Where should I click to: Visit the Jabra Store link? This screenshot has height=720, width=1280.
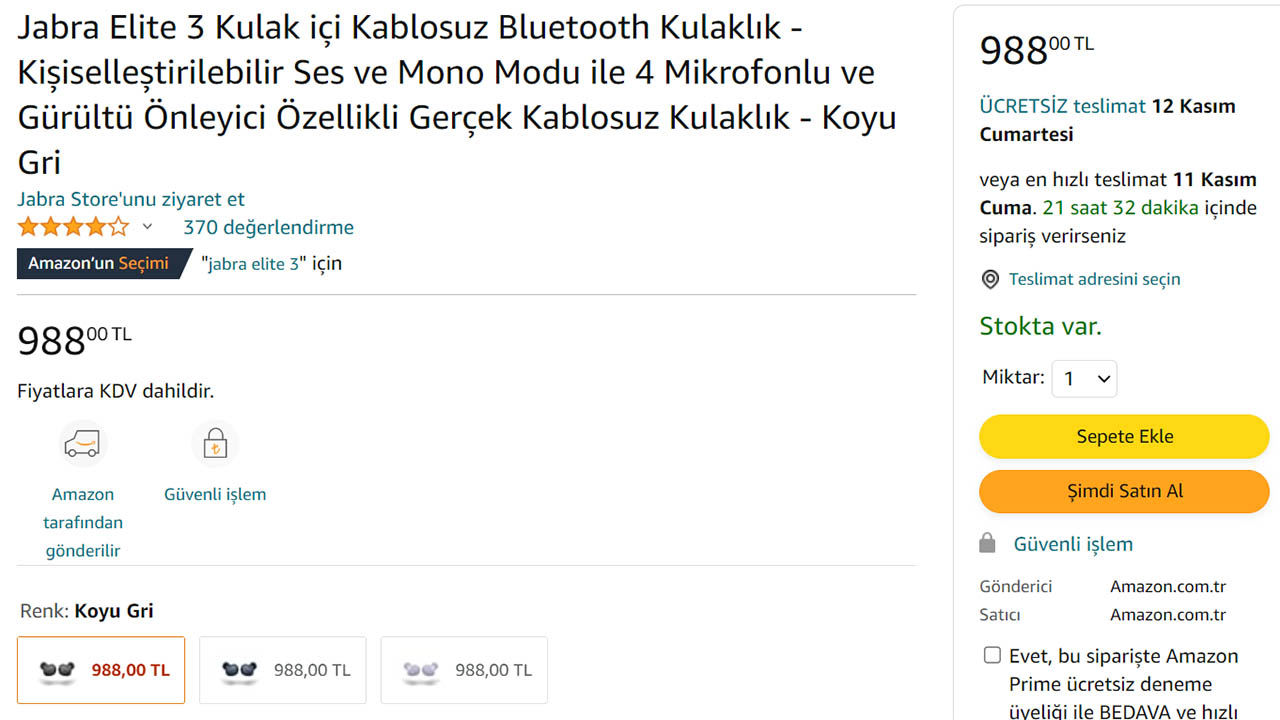coord(131,199)
